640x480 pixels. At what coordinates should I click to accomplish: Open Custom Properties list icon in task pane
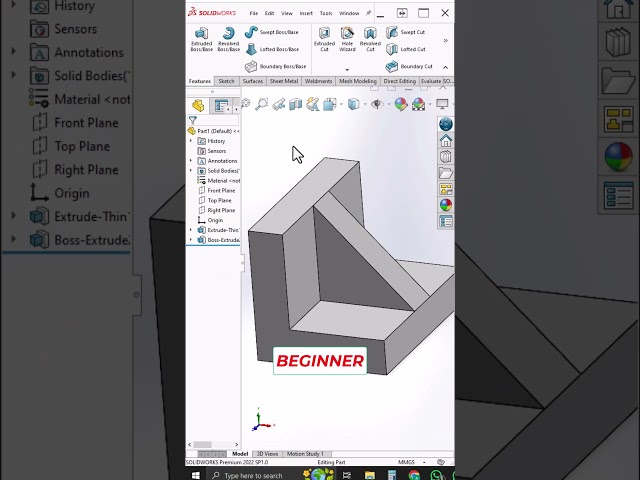[446, 222]
